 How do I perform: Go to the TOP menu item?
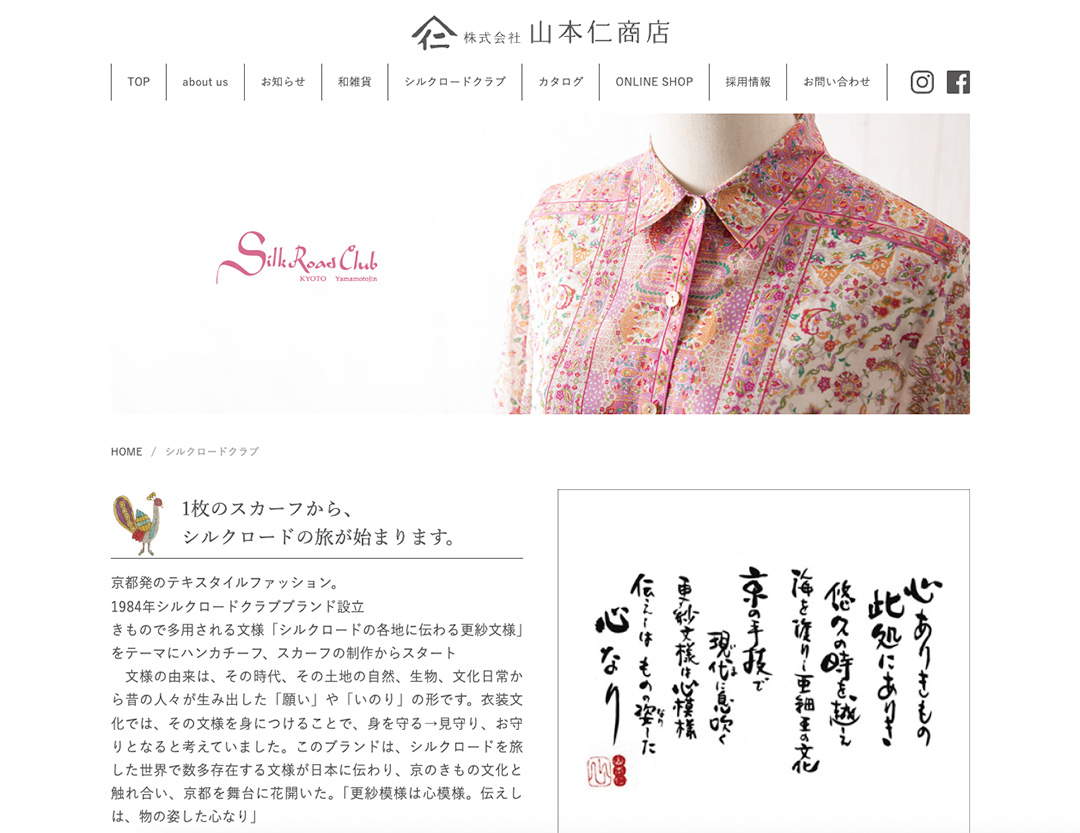click(138, 82)
